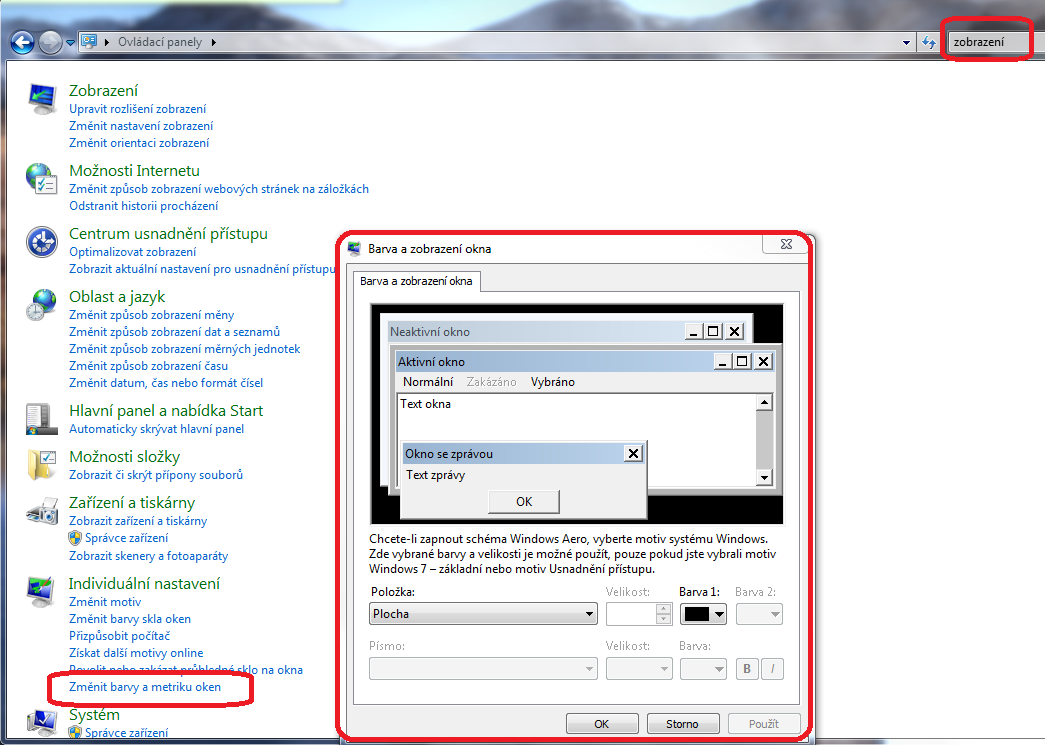This screenshot has height=745, width=1045.
Task: Open Změnit datum, čas nebo formát čísel link
Action: tap(166, 383)
